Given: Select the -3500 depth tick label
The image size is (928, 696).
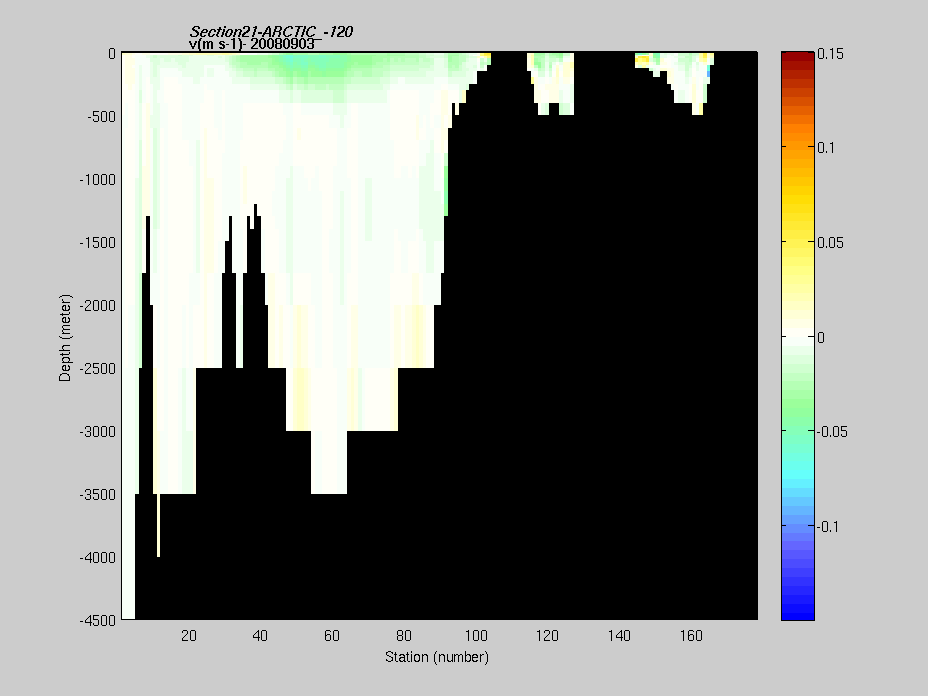Looking at the screenshot, I should [98, 495].
